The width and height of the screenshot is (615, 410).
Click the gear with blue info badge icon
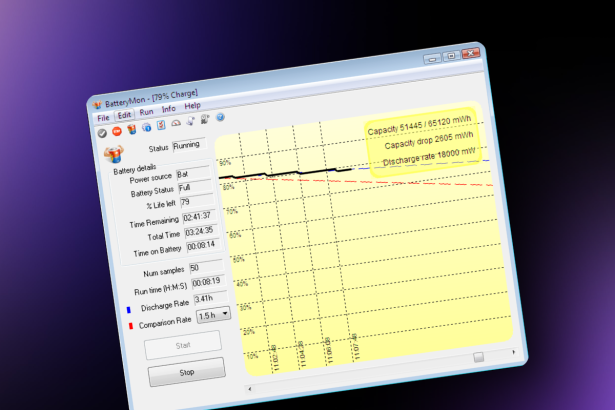coord(146,127)
